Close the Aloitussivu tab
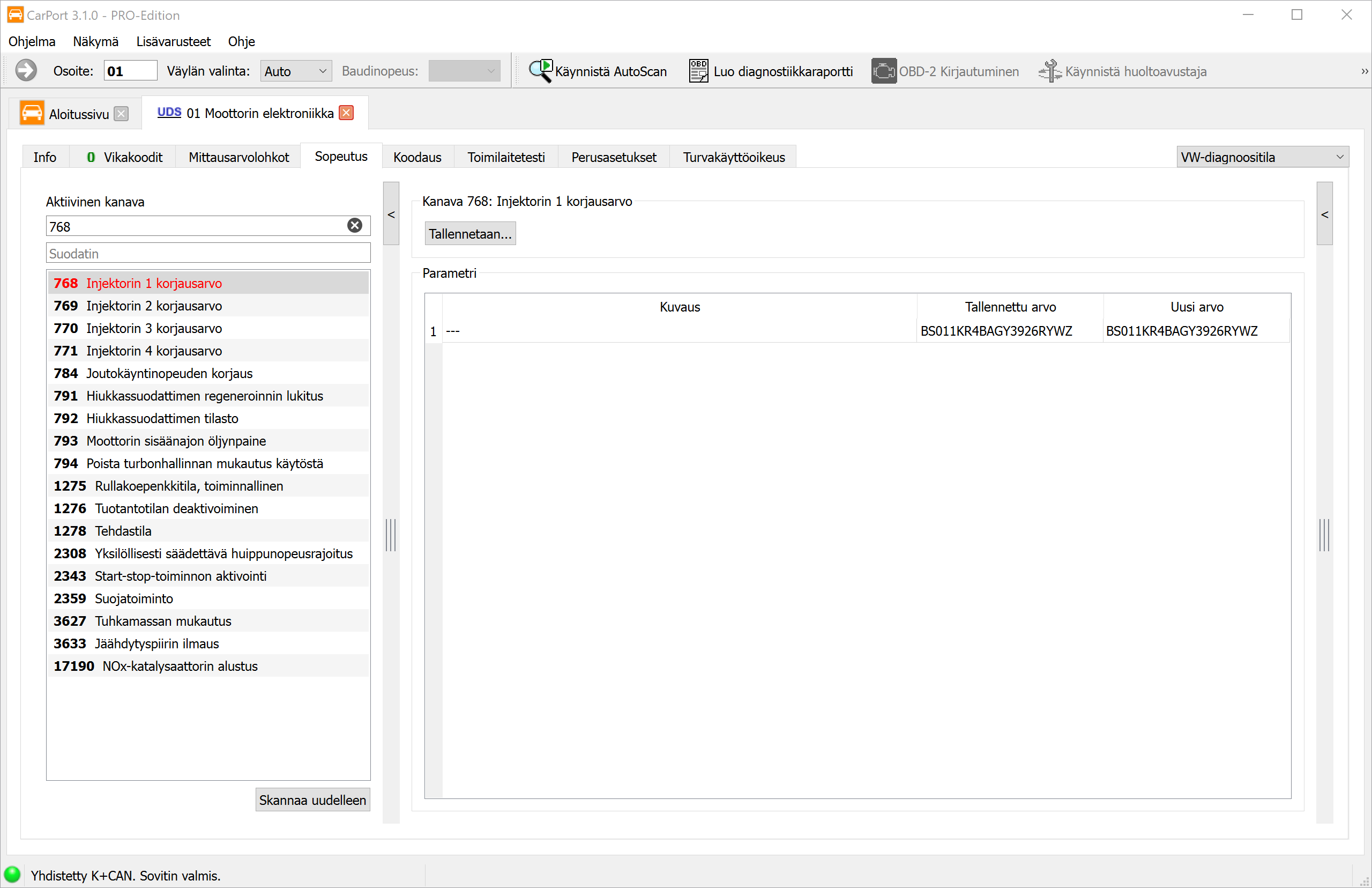Screen dimensions: 1372x888 (x=121, y=114)
